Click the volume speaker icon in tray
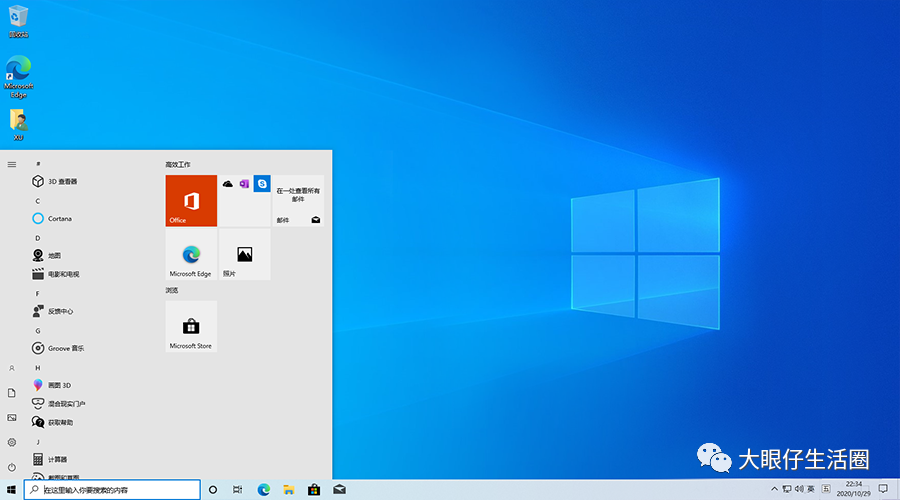 click(x=799, y=489)
